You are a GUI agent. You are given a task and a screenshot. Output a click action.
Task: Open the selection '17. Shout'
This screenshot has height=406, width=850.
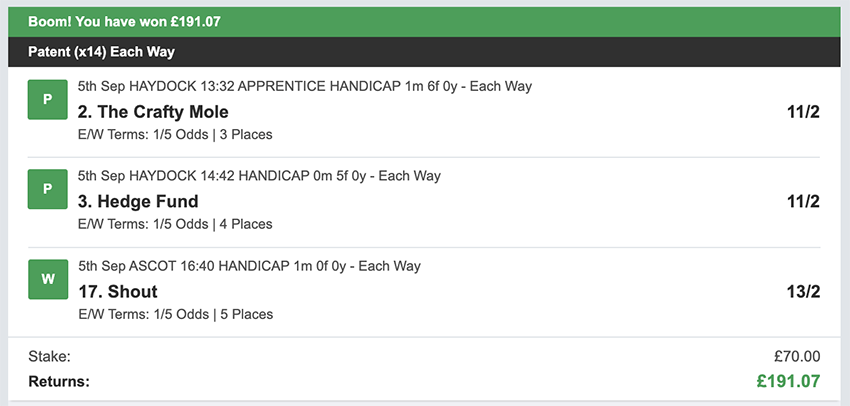coord(117,292)
